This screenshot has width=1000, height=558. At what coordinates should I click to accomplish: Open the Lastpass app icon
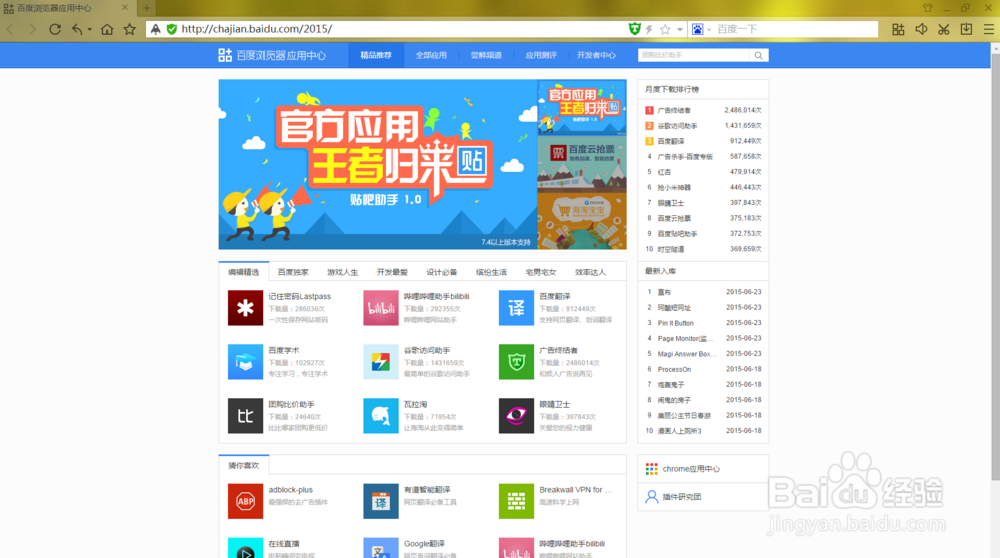[x=246, y=308]
